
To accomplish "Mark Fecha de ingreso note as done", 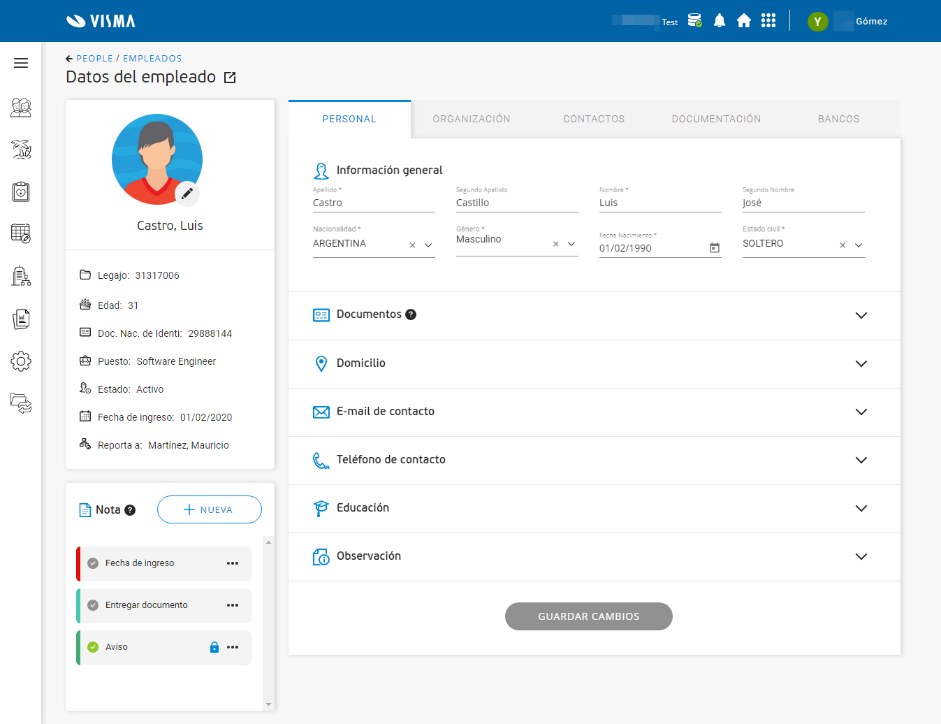I will click(93, 563).
